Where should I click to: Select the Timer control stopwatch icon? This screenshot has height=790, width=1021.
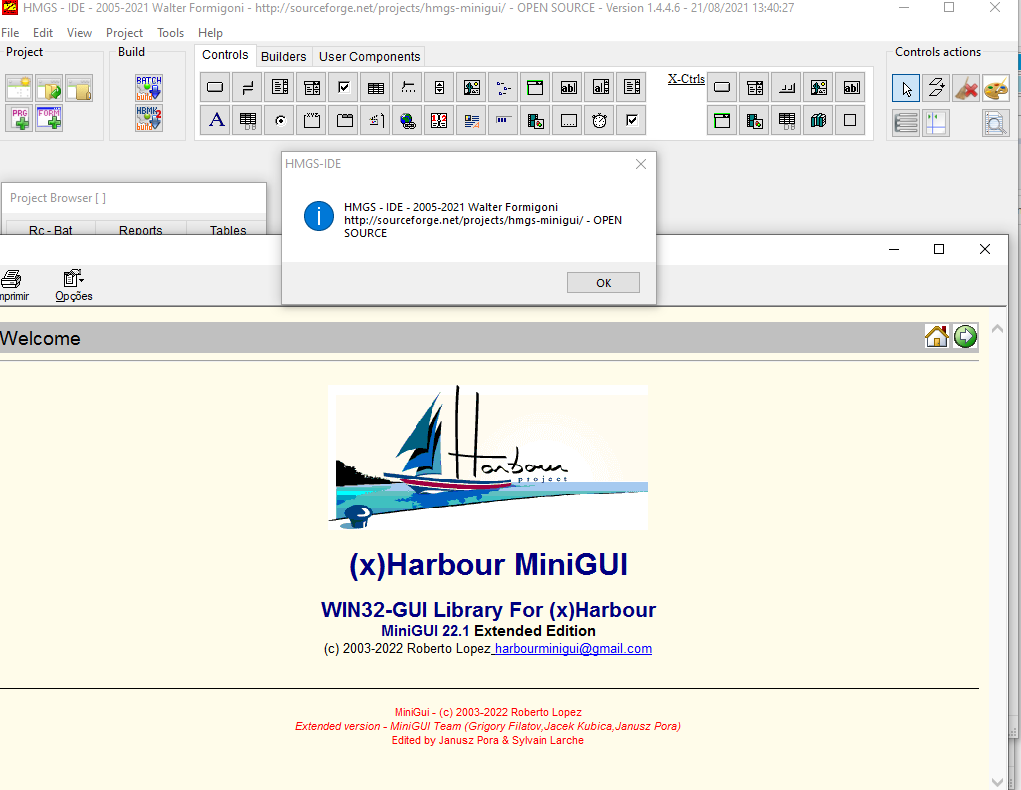[599, 121]
